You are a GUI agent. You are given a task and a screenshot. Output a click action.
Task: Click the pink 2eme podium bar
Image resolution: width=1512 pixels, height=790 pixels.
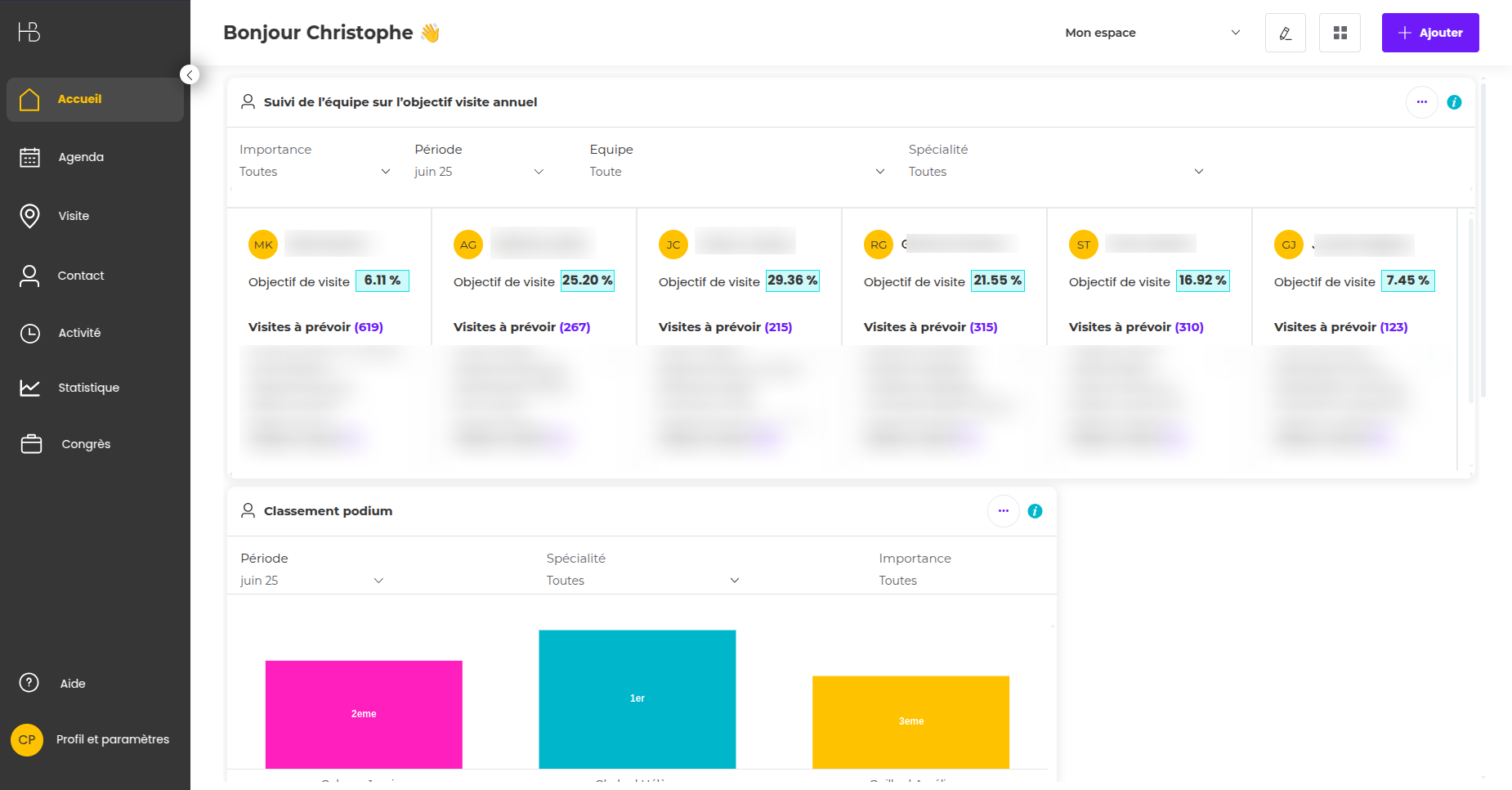click(364, 715)
